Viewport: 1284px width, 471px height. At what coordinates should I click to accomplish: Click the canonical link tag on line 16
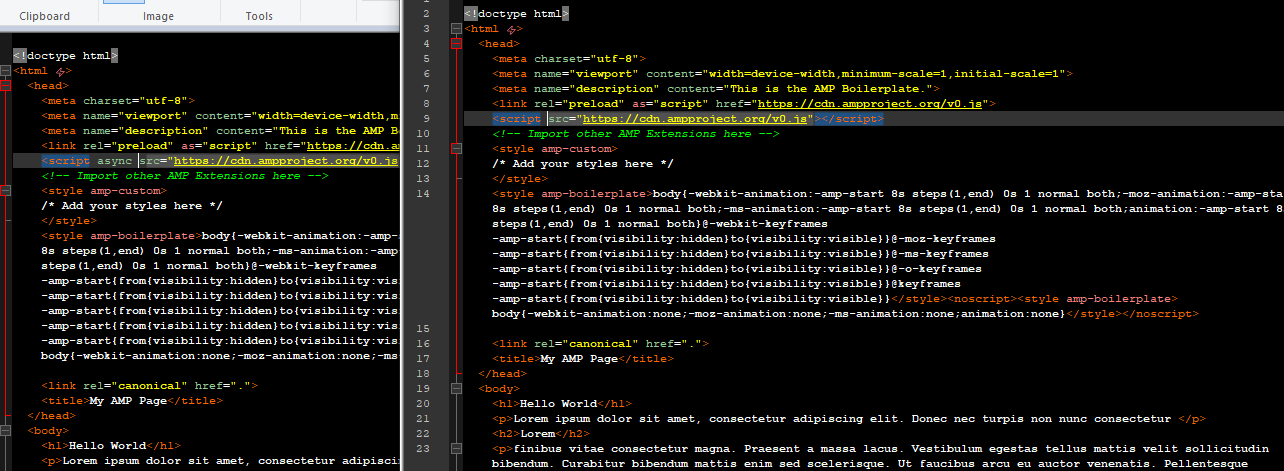[600, 343]
